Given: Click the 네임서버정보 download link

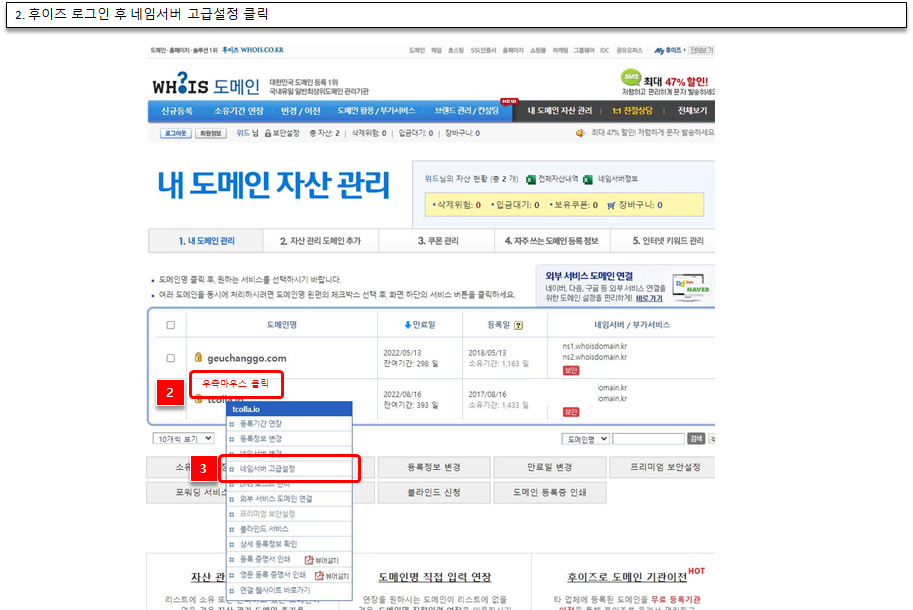Looking at the screenshot, I should pyautogui.click(x=617, y=179).
